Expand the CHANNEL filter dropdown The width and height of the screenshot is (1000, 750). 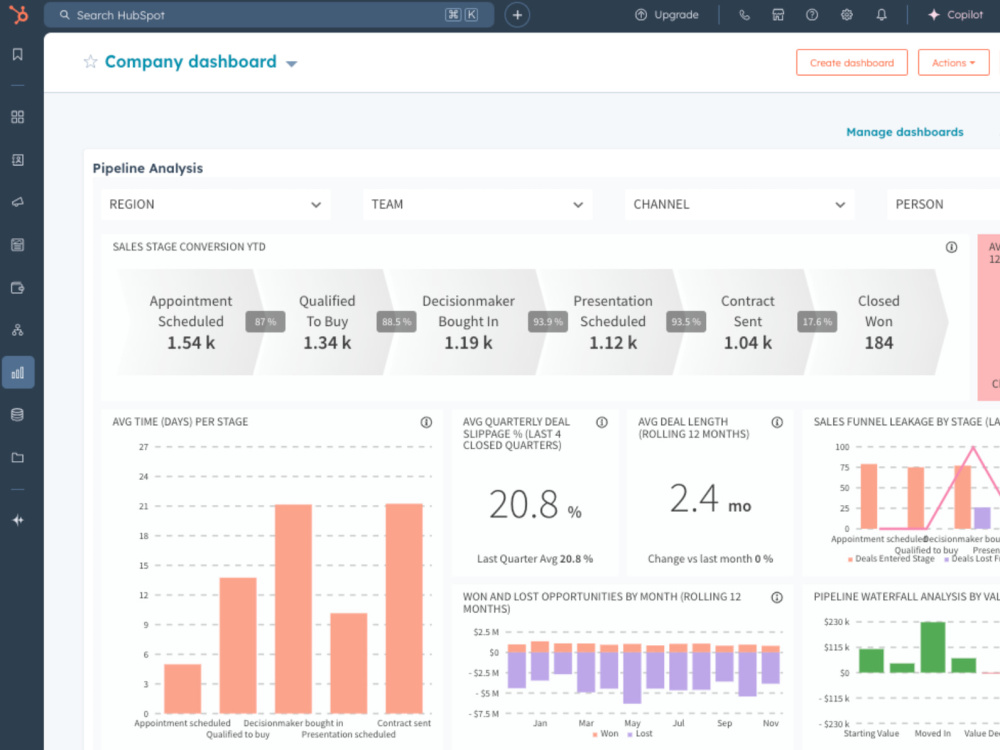point(740,205)
